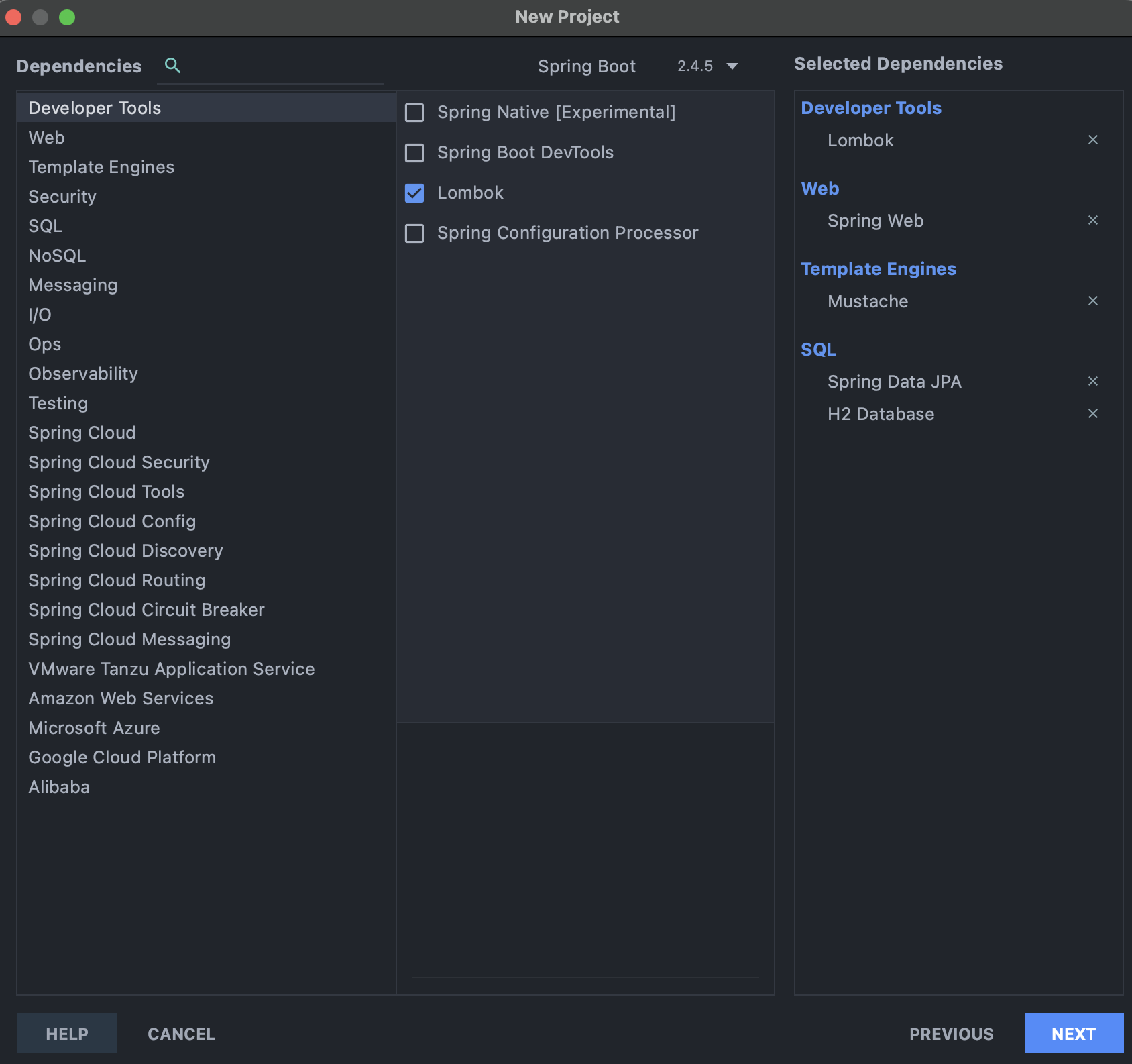Screen dimensions: 1132x1064
Task: Select the Spring Cloud Security category
Action: point(207,462)
